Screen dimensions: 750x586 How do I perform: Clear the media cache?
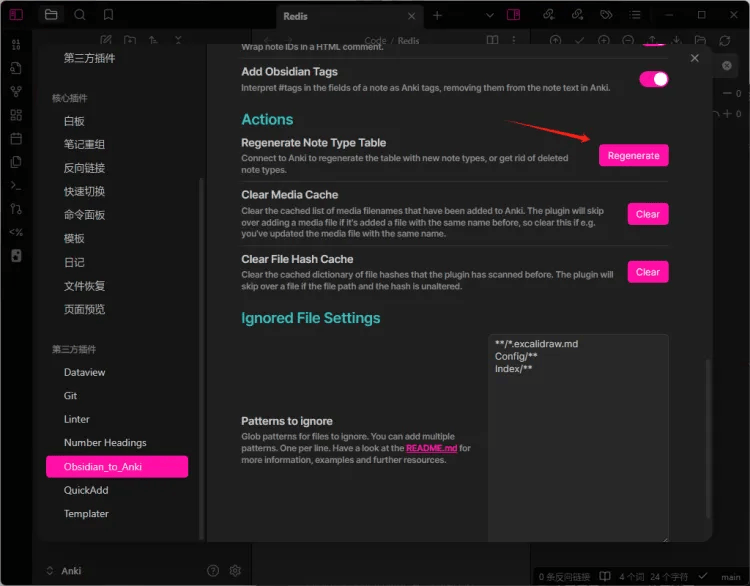(648, 214)
